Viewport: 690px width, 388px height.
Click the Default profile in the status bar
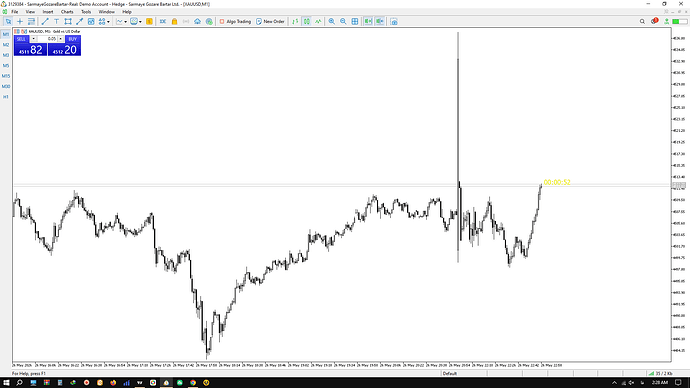(x=450, y=373)
